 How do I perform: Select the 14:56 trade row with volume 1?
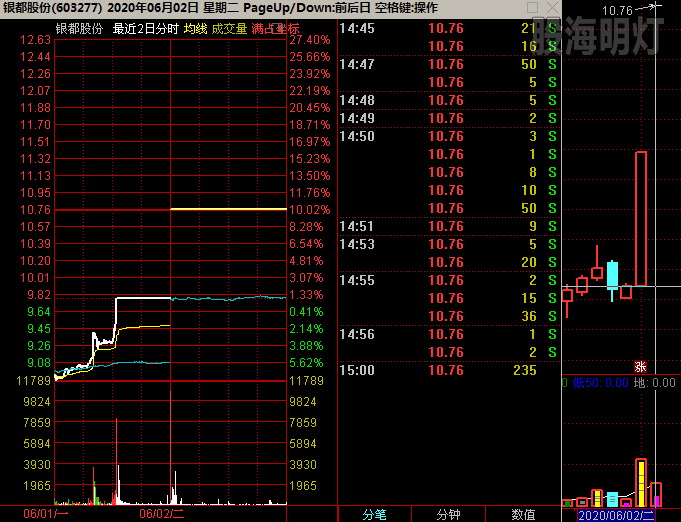tap(450, 334)
